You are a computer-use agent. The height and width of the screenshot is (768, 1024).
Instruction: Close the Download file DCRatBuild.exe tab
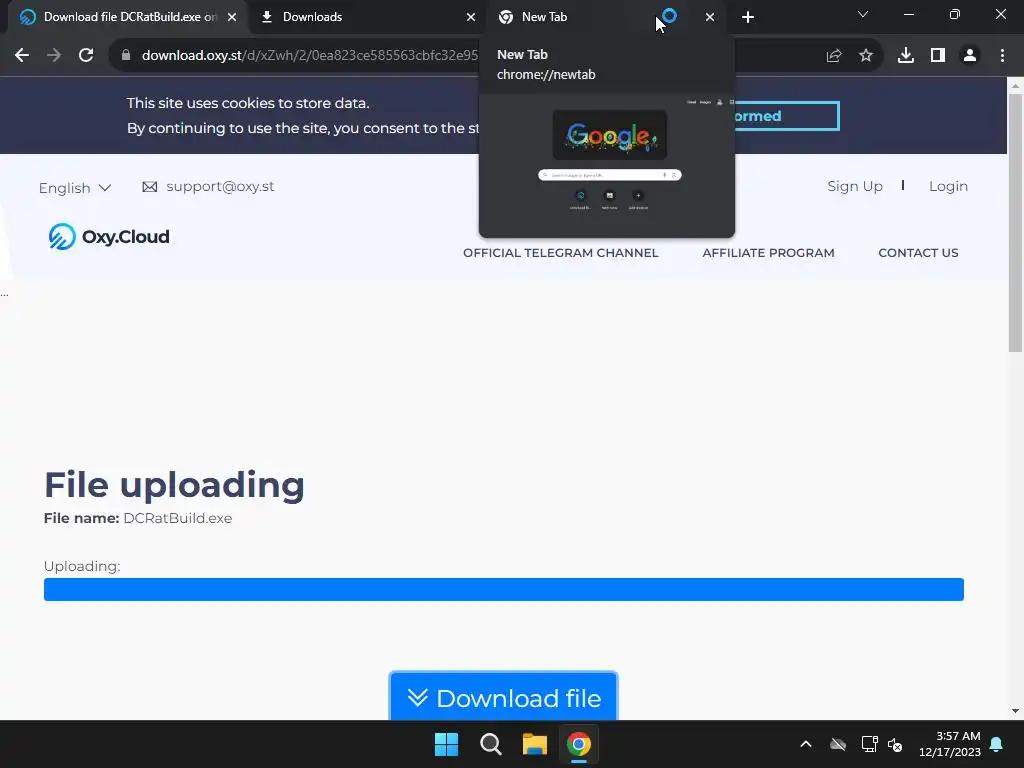pos(232,17)
